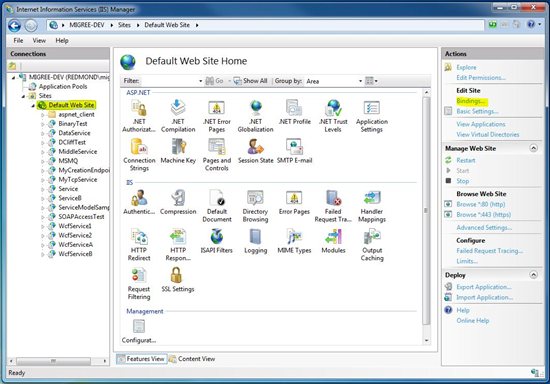
Task: Collapse the MIGREE-DEV server node
Action: click(14, 77)
